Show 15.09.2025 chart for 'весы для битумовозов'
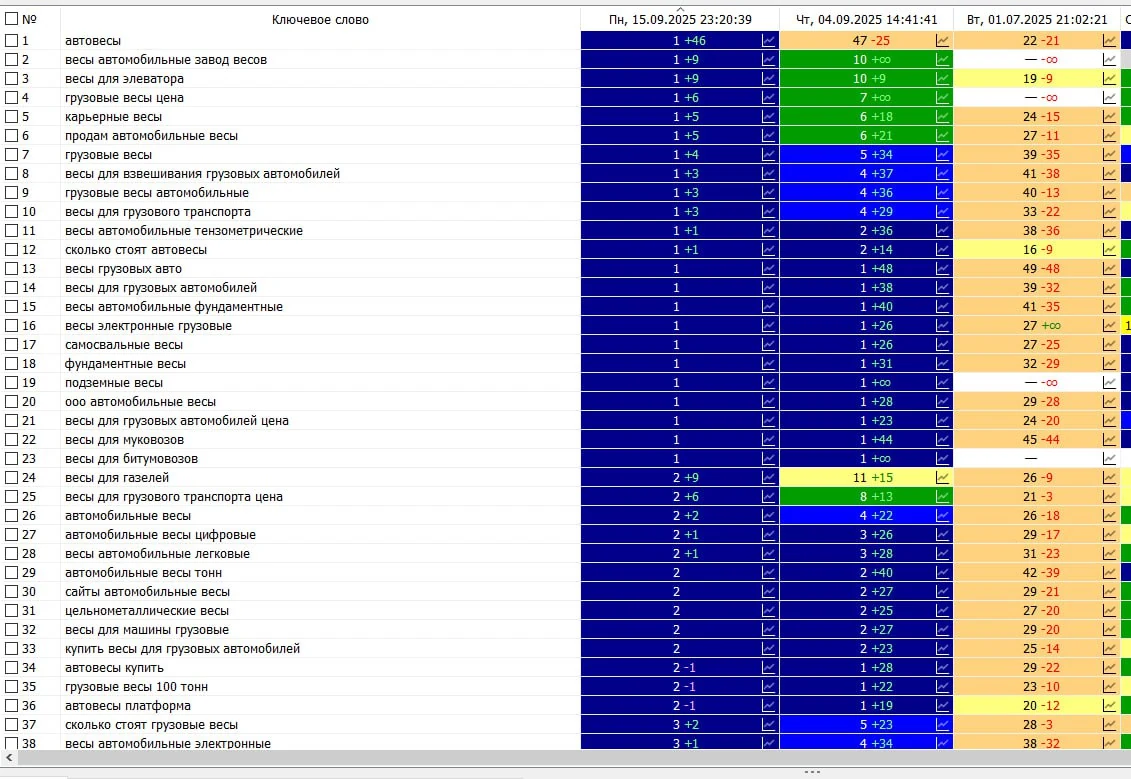The height and width of the screenshot is (779, 1131). click(768, 459)
